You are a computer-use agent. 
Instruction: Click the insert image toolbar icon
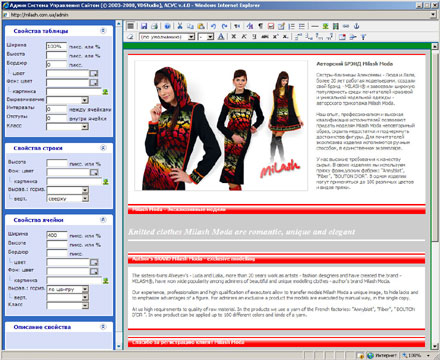tap(325, 26)
